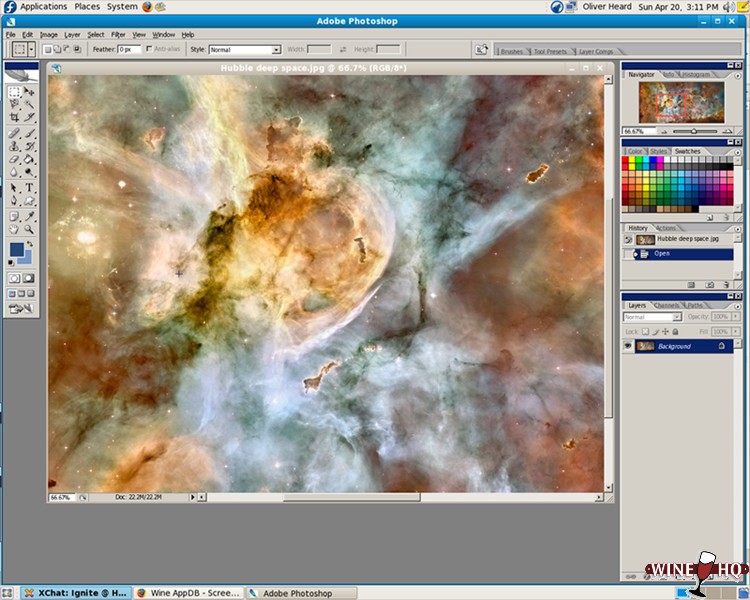The width and height of the screenshot is (750, 600).
Task: Switch to the Actions tab
Action: [x=666, y=228]
